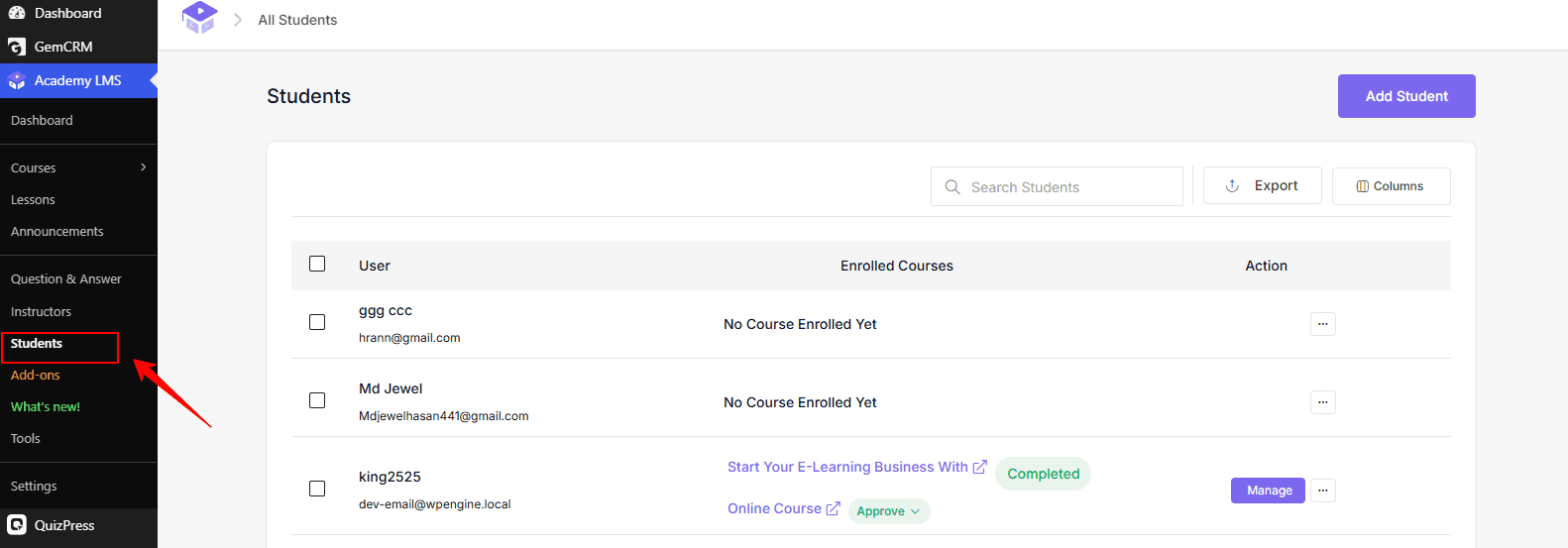The image size is (1568, 548).
Task: Click the Students page heading
Action: [308, 96]
